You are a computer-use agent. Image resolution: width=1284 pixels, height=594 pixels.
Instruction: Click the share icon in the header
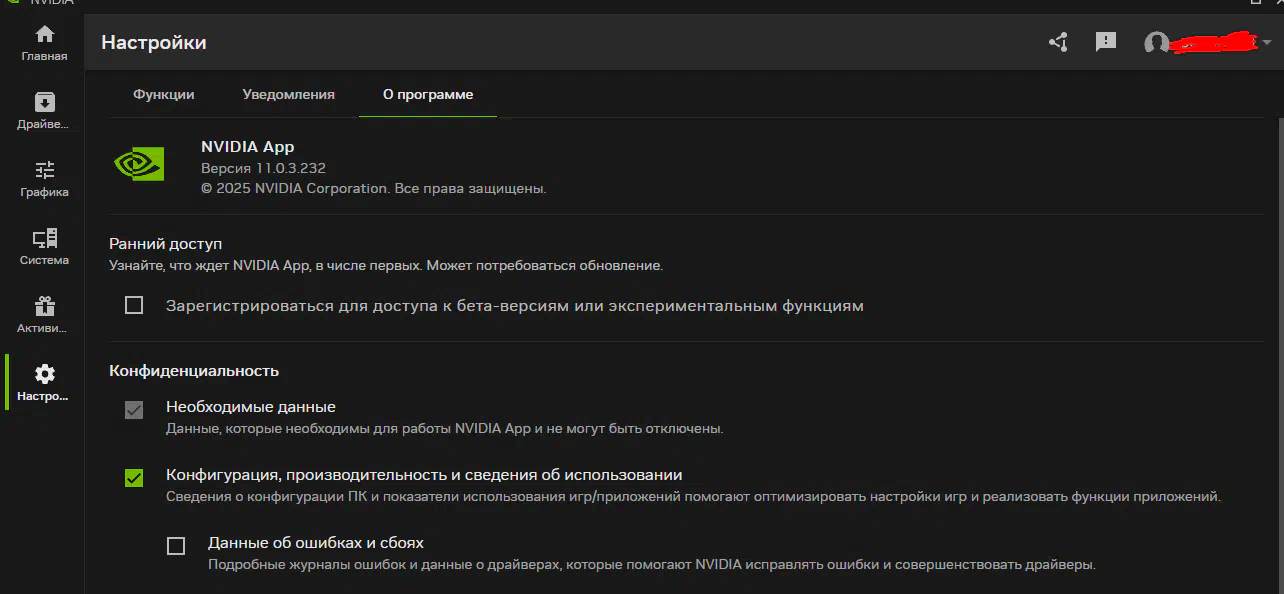point(1058,42)
